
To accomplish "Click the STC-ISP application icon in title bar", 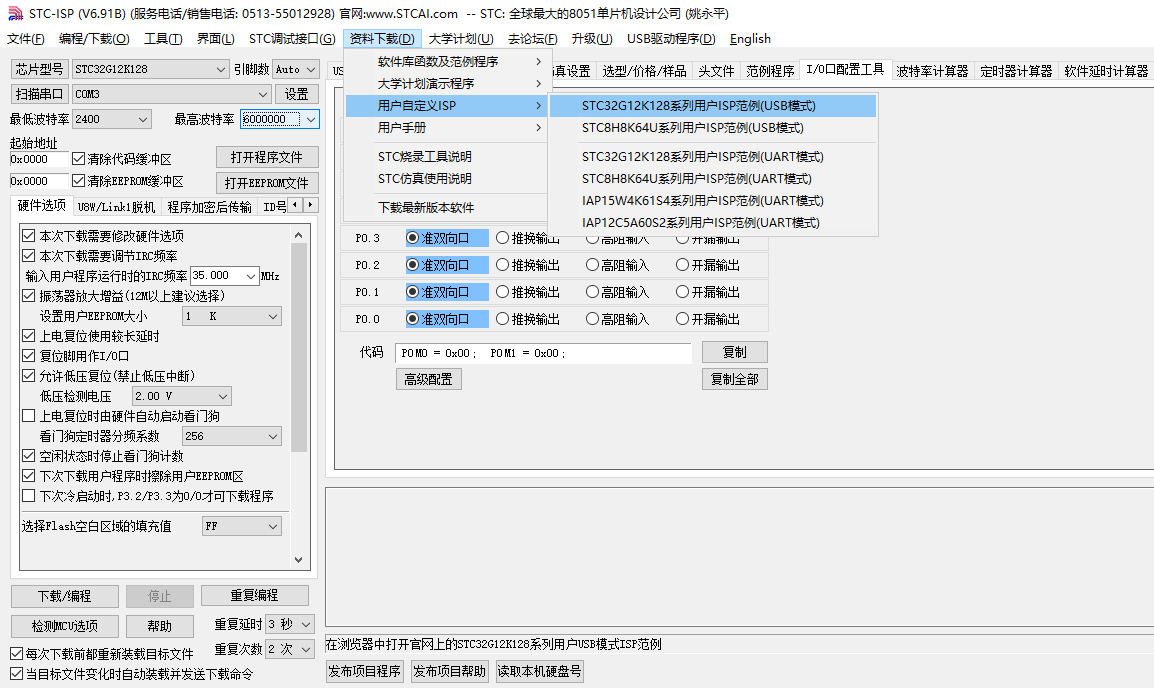I will pos(15,13).
